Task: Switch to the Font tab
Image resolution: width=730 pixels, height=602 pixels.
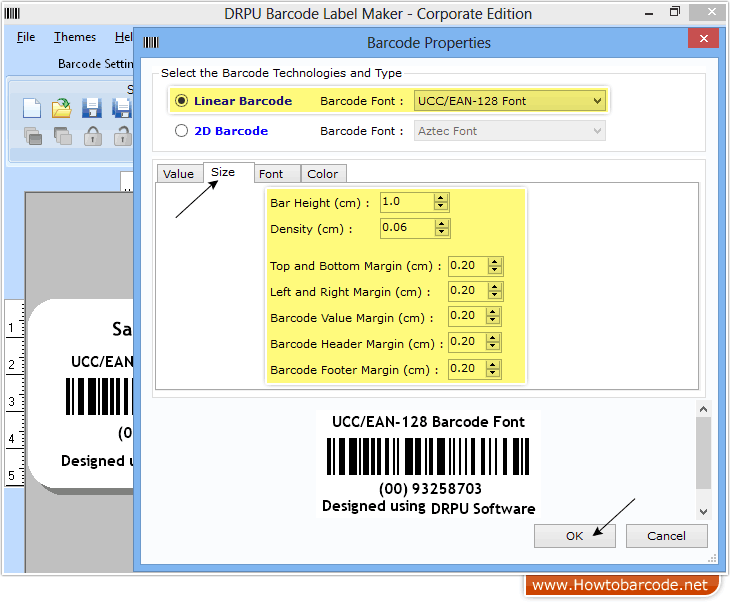Action: [277, 174]
